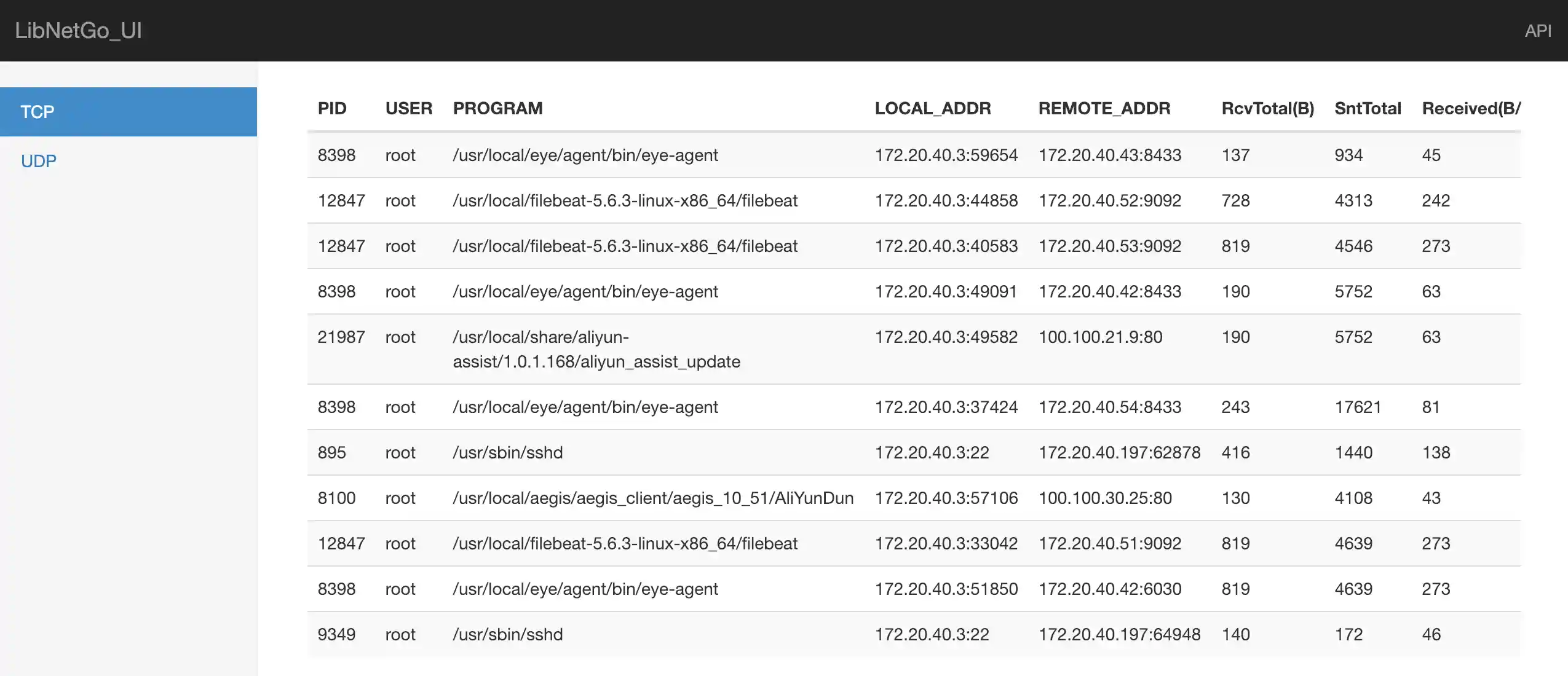Screen dimensions: 1568x676
Task: Select the TCP tab in sidebar
Action: pyautogui.click(x=37, y=111)
